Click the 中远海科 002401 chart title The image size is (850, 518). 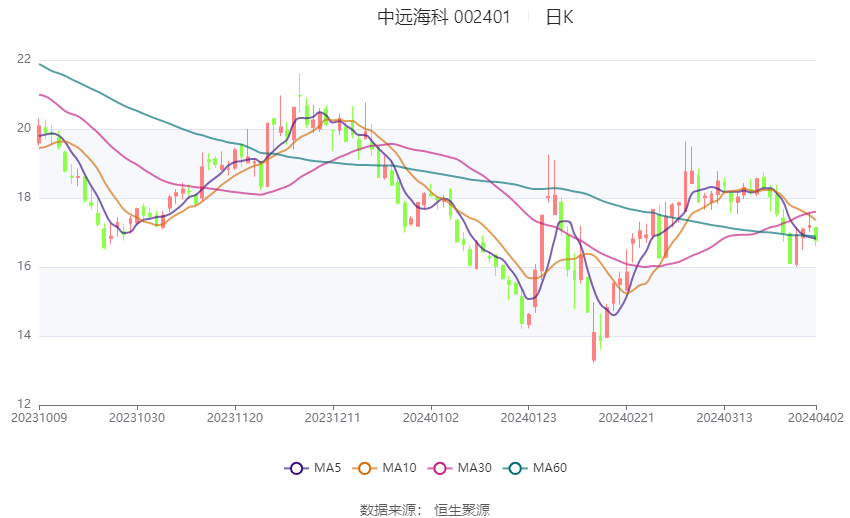[444, 17]
